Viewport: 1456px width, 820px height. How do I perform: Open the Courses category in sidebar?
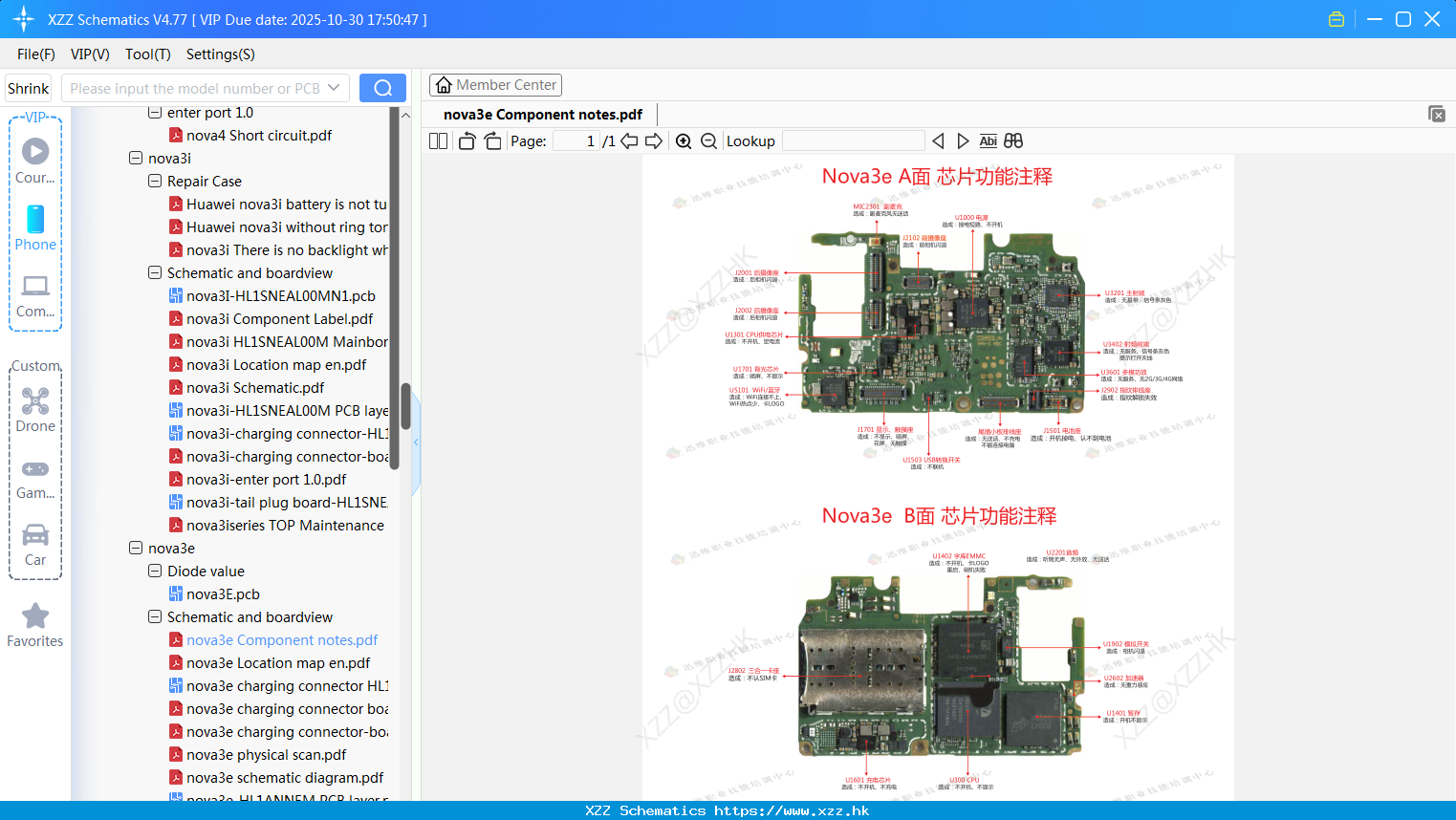tap(35, 161)
